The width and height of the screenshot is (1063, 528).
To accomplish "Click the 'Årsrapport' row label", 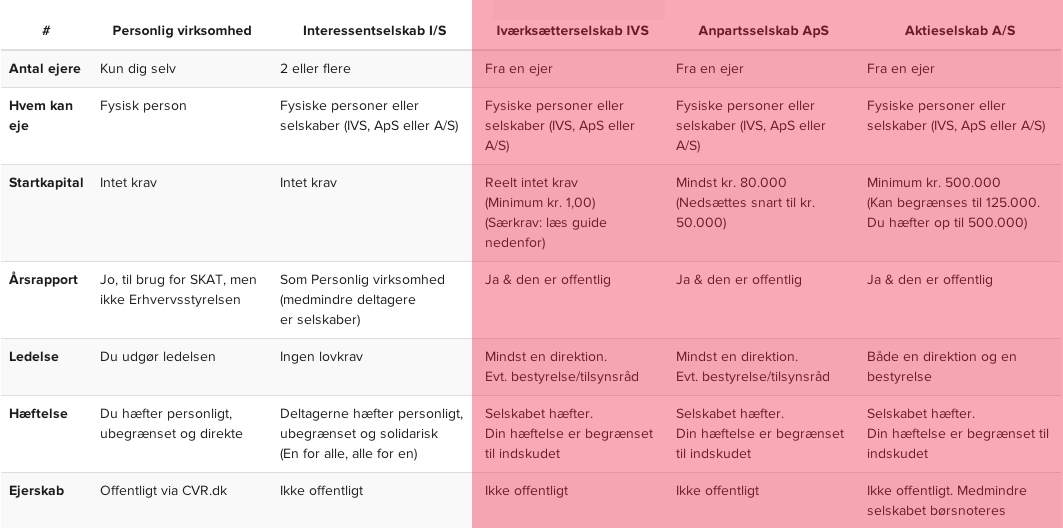I will [x=43, y=280].
